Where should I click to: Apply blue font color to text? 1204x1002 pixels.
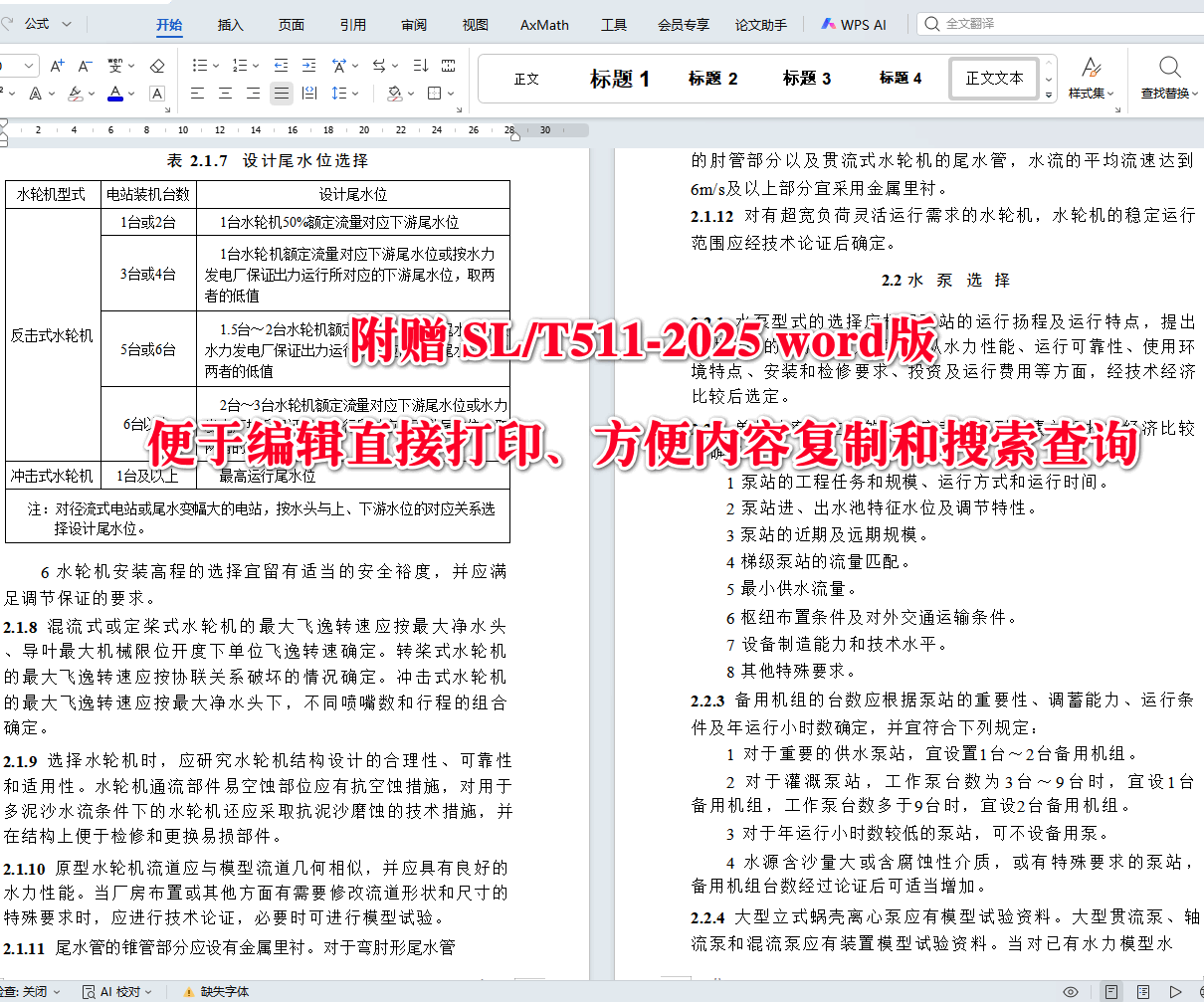(x=115, y=94)
